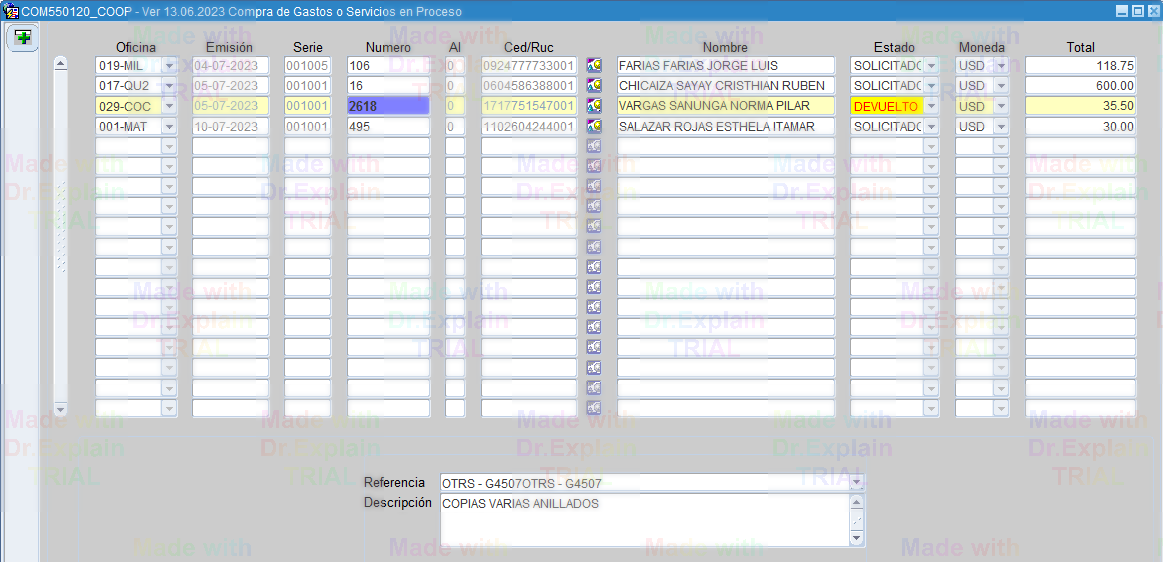This screenshot has height=562, width=1163.
Task: Select the Numero field containing 2618
Action: (x=388, y=106)
